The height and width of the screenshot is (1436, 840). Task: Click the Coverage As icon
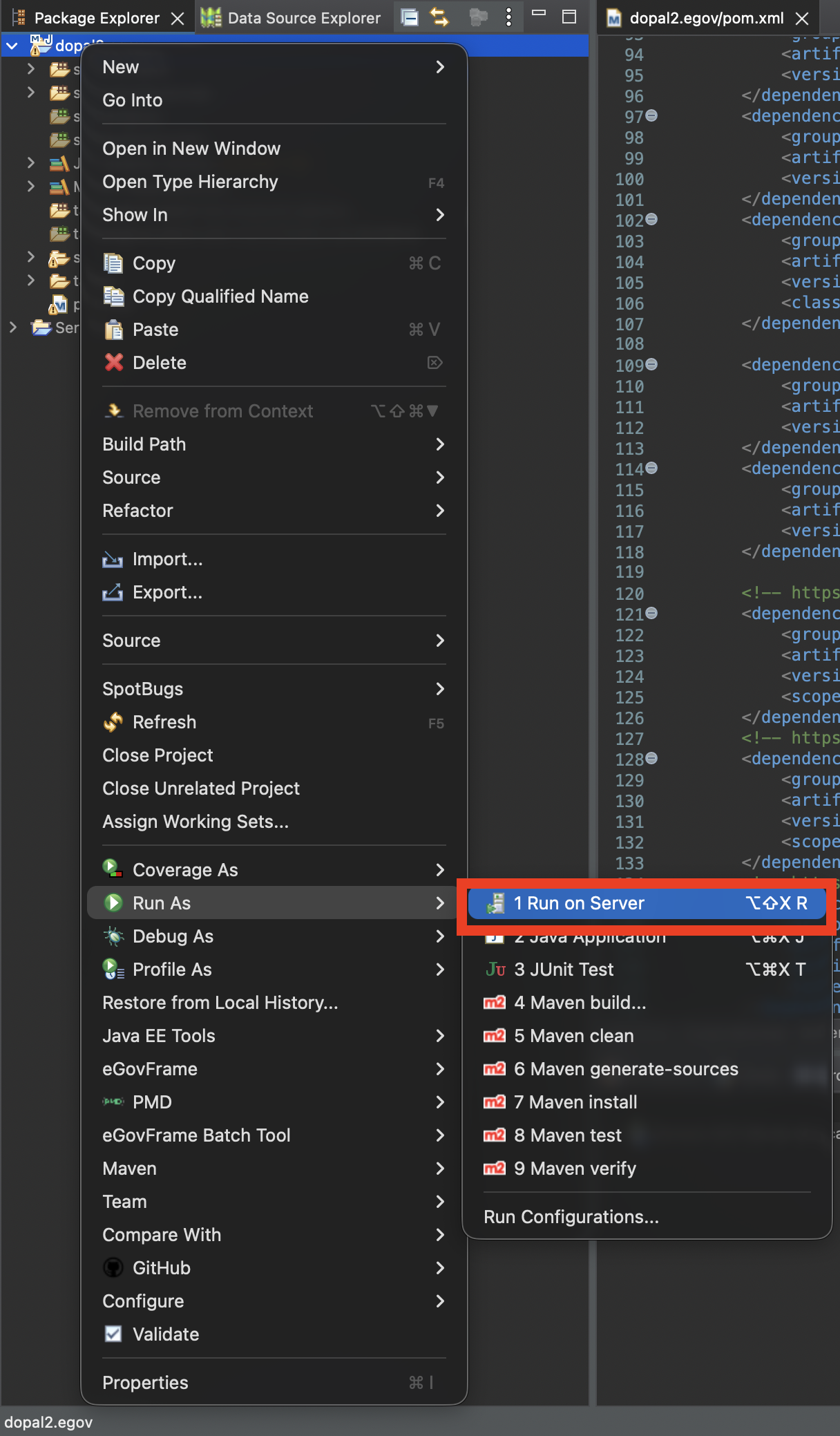[x=113, y=869]
